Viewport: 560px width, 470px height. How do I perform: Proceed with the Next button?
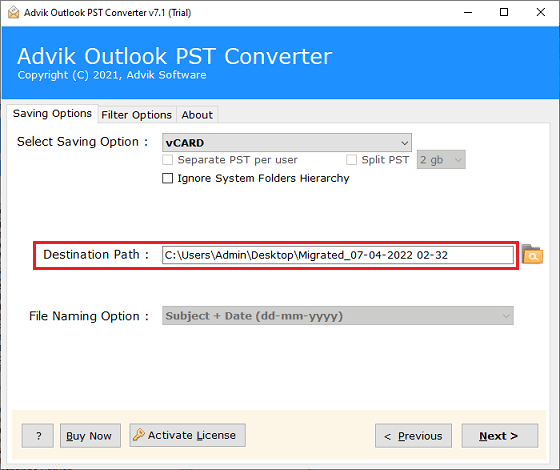pyautogui.click(x=500, y=436)
